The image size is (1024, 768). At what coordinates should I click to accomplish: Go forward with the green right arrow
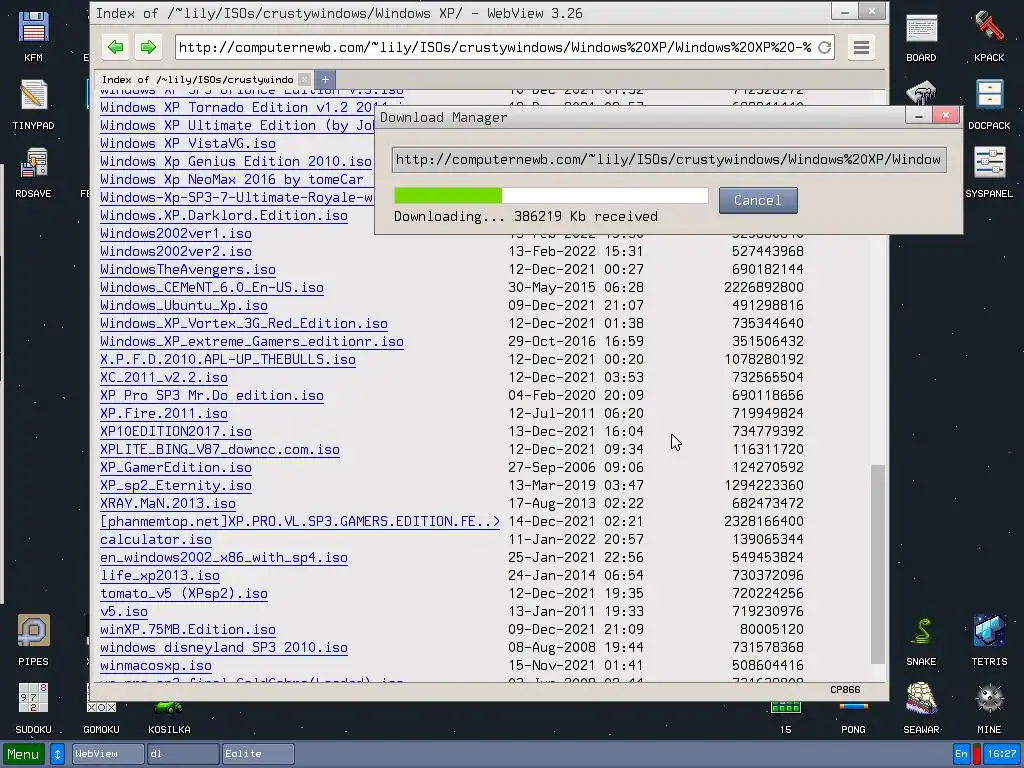[x=148, y=47]
